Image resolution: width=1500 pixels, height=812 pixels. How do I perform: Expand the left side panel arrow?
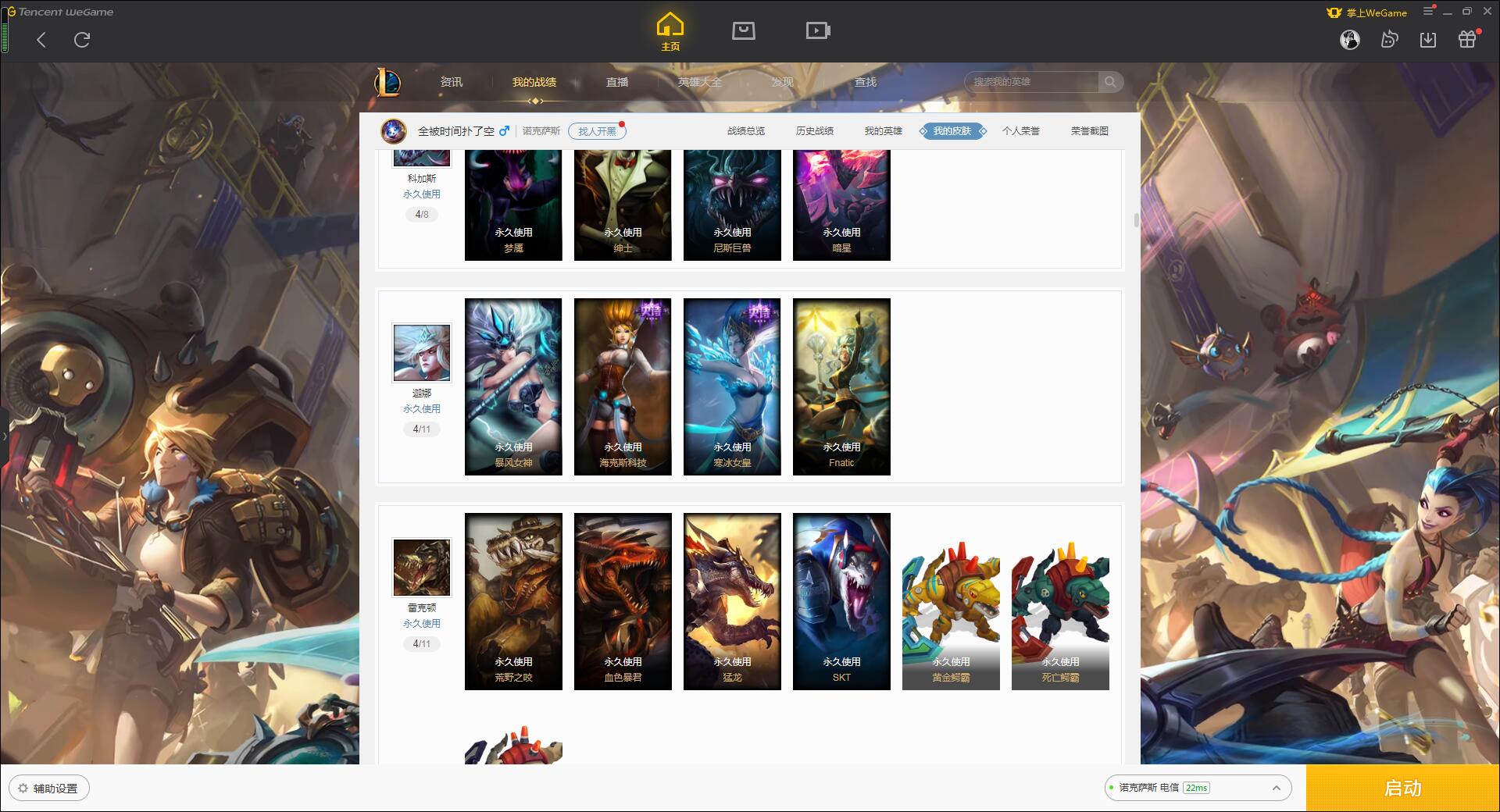point(4,436)
